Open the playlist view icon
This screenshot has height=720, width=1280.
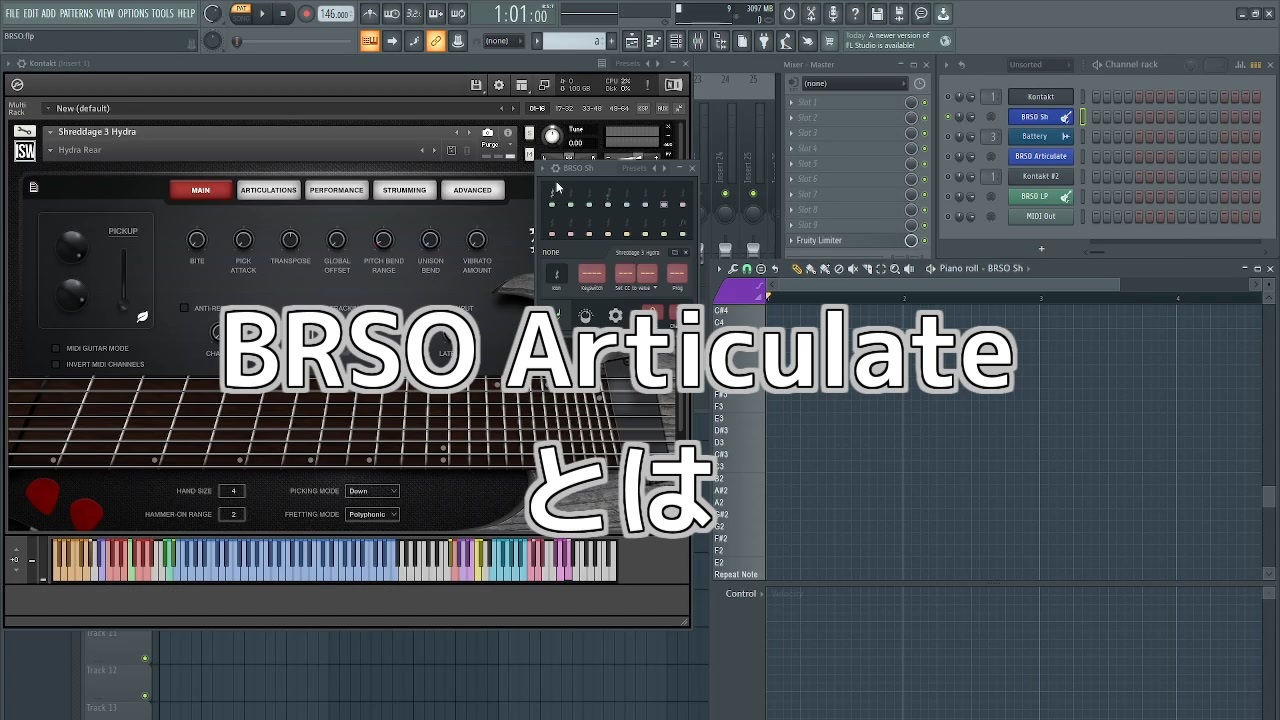click(632, 41)
